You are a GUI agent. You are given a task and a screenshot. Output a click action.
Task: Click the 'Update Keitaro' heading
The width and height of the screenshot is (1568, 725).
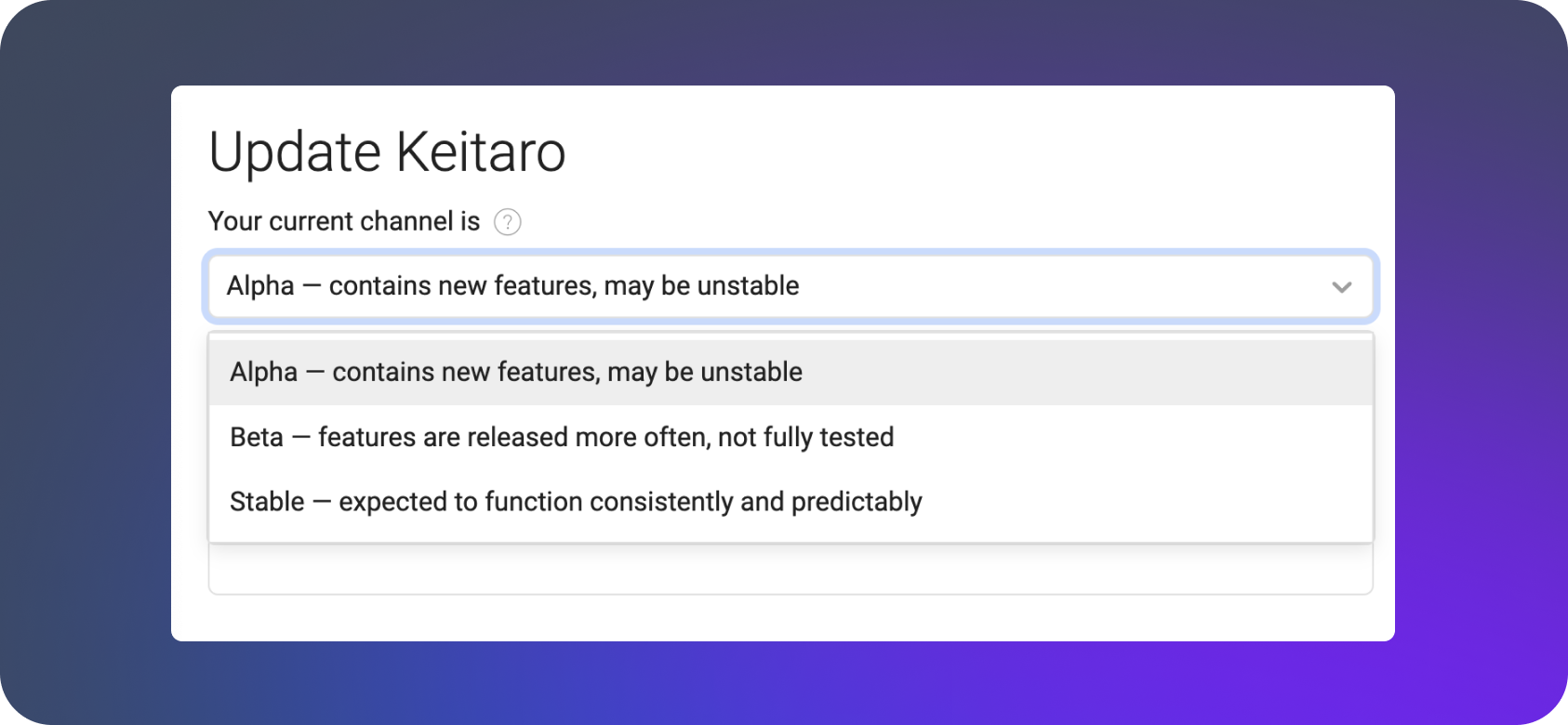click(387, 152)
